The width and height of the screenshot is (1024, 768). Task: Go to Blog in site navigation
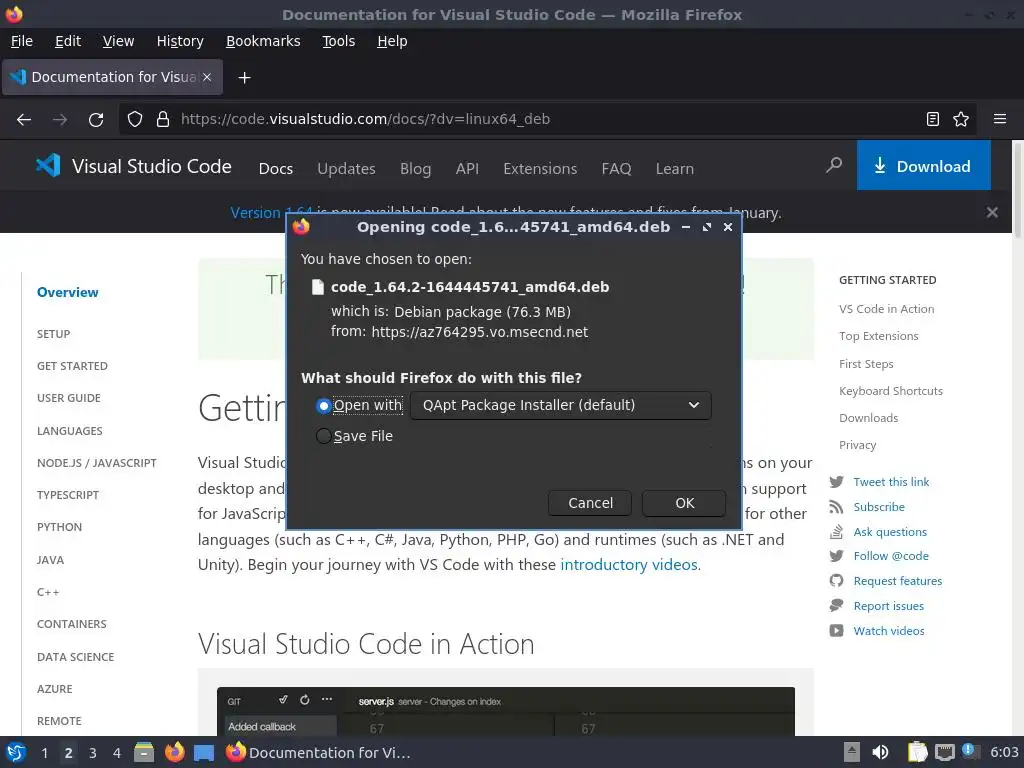(x=415, y=168)
